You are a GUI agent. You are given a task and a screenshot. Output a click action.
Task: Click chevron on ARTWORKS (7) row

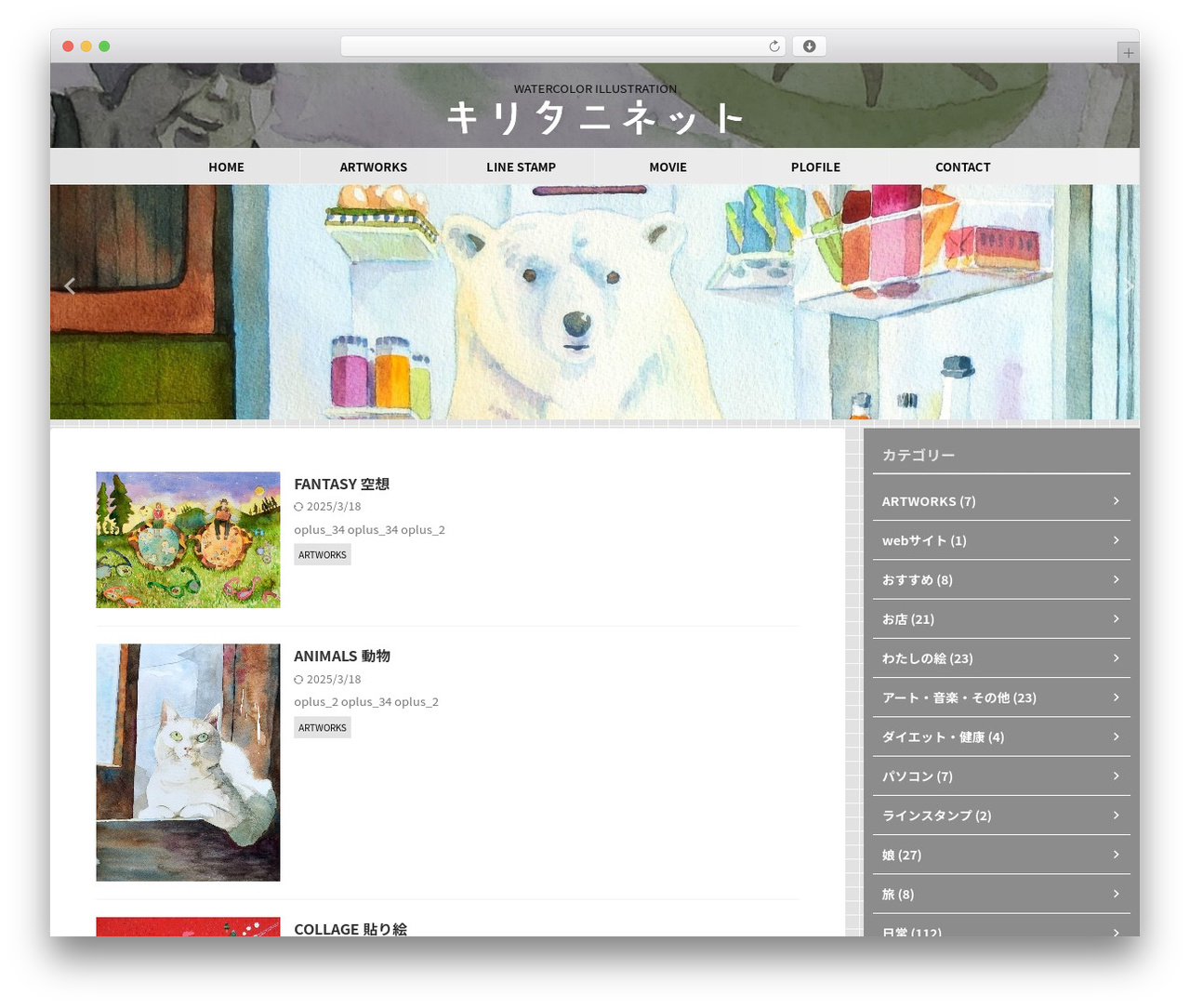coord(1116,500)
